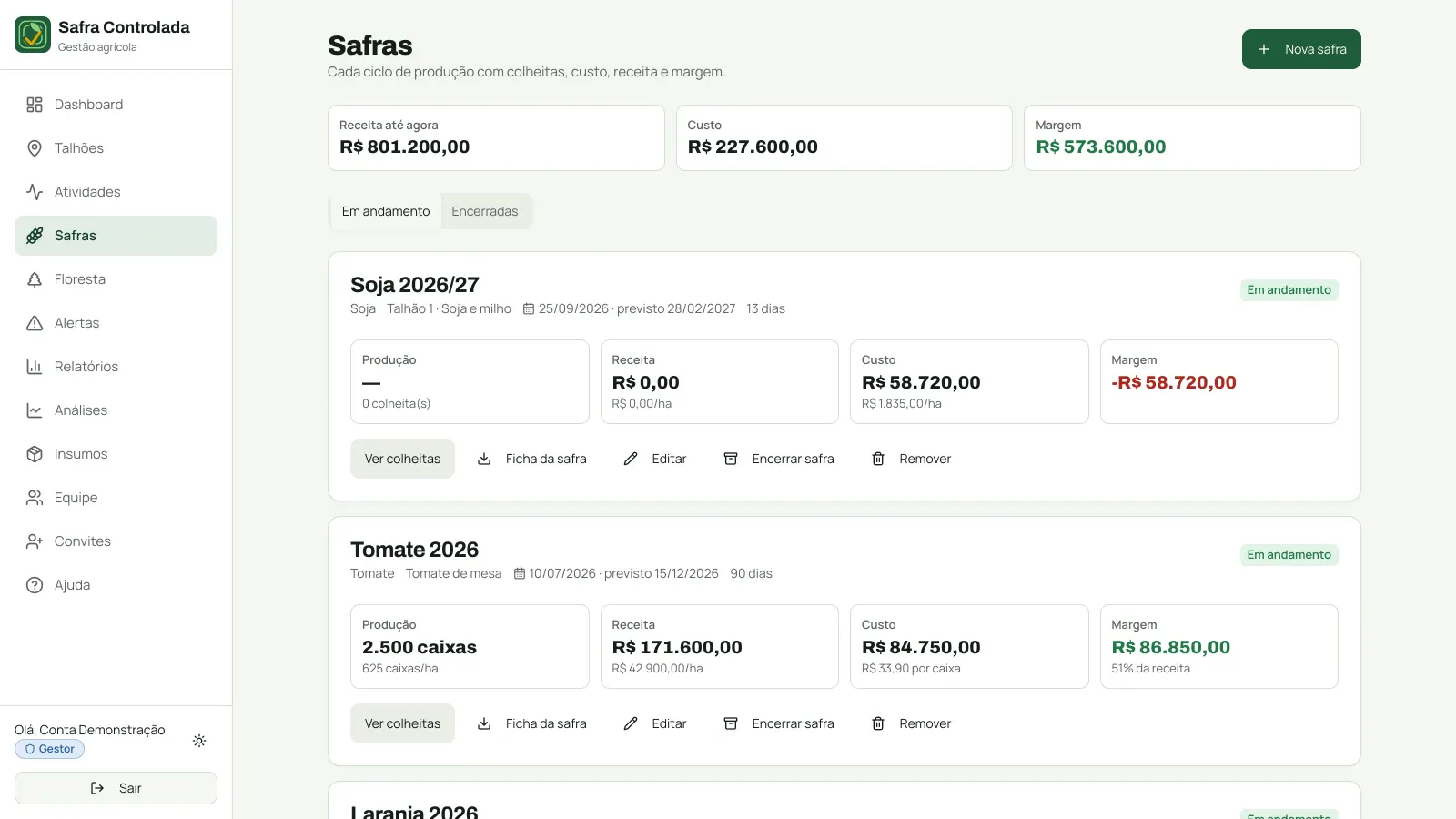Image resolution: width=1456 pixels, height=819 pixels.
Task: Click Olá, Conta Demonstração greeting
Action: pos(90,730)
